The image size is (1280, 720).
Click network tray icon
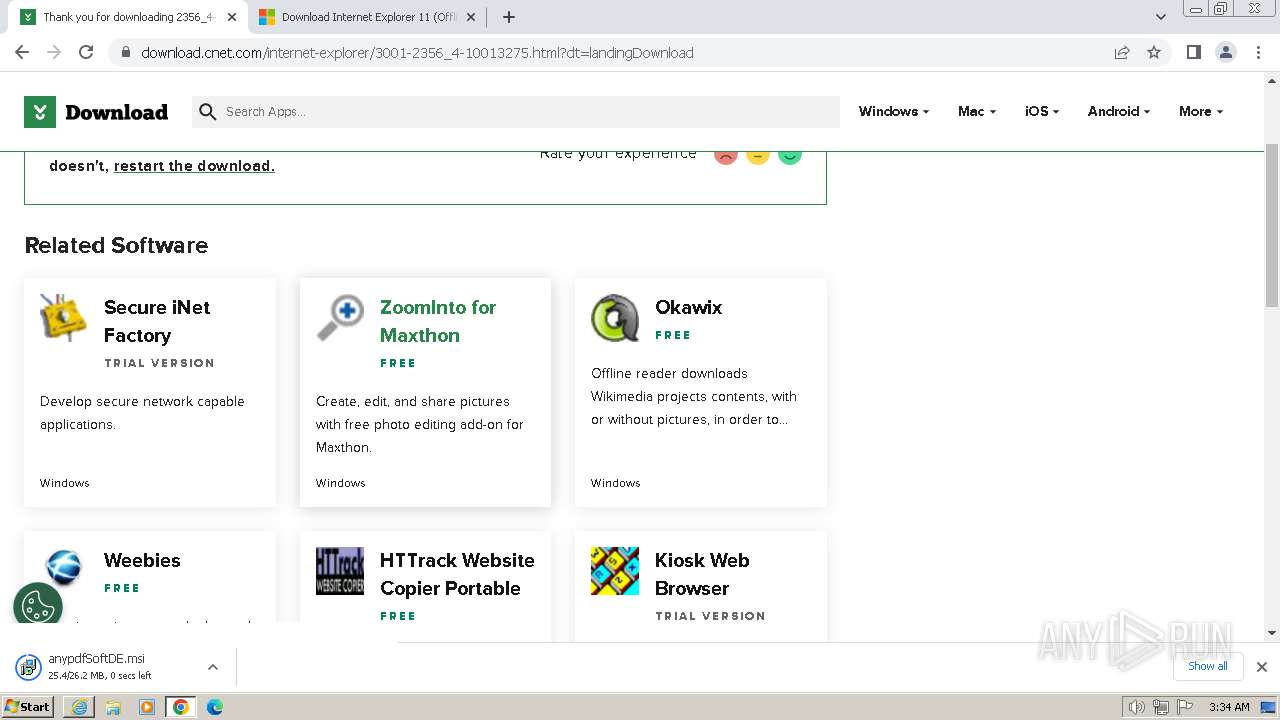coord(1160,707)
